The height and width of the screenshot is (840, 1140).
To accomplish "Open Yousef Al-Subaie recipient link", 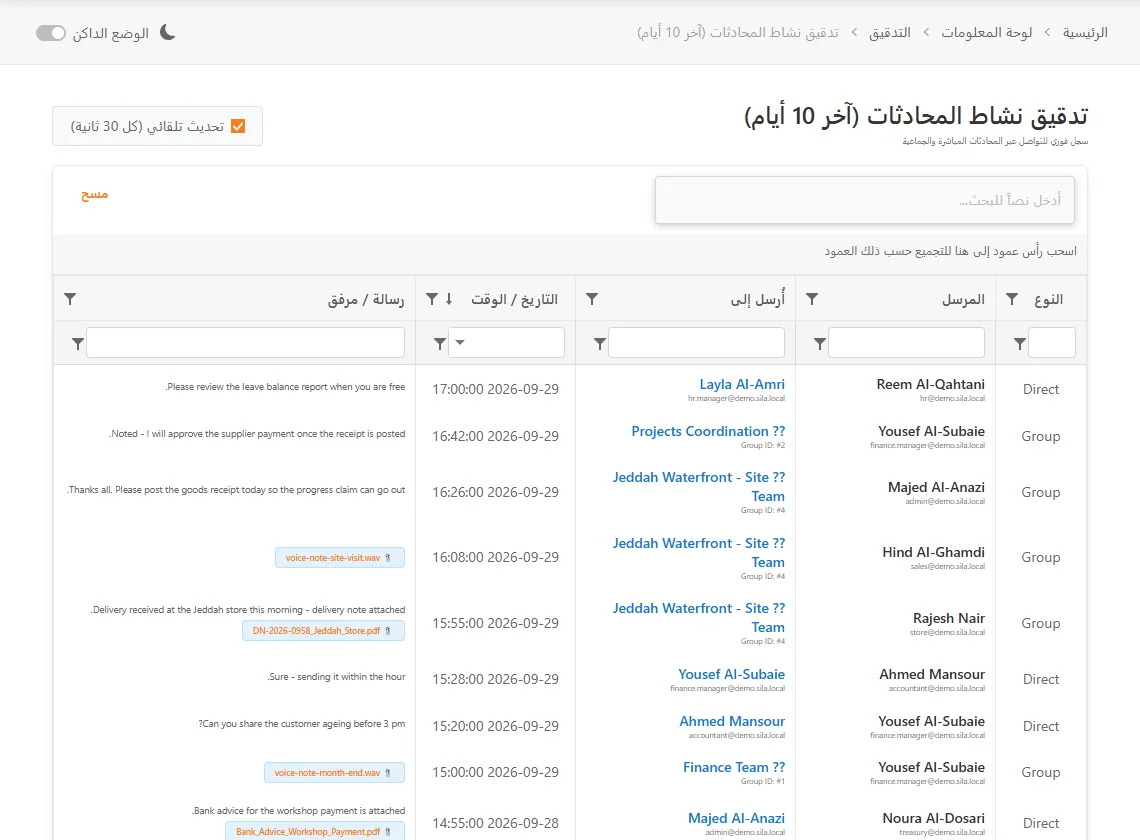I will [x=731, y=674].
